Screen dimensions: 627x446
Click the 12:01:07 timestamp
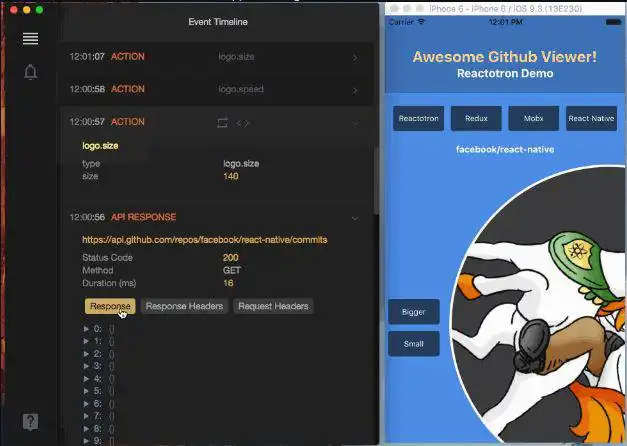point(87,57)
